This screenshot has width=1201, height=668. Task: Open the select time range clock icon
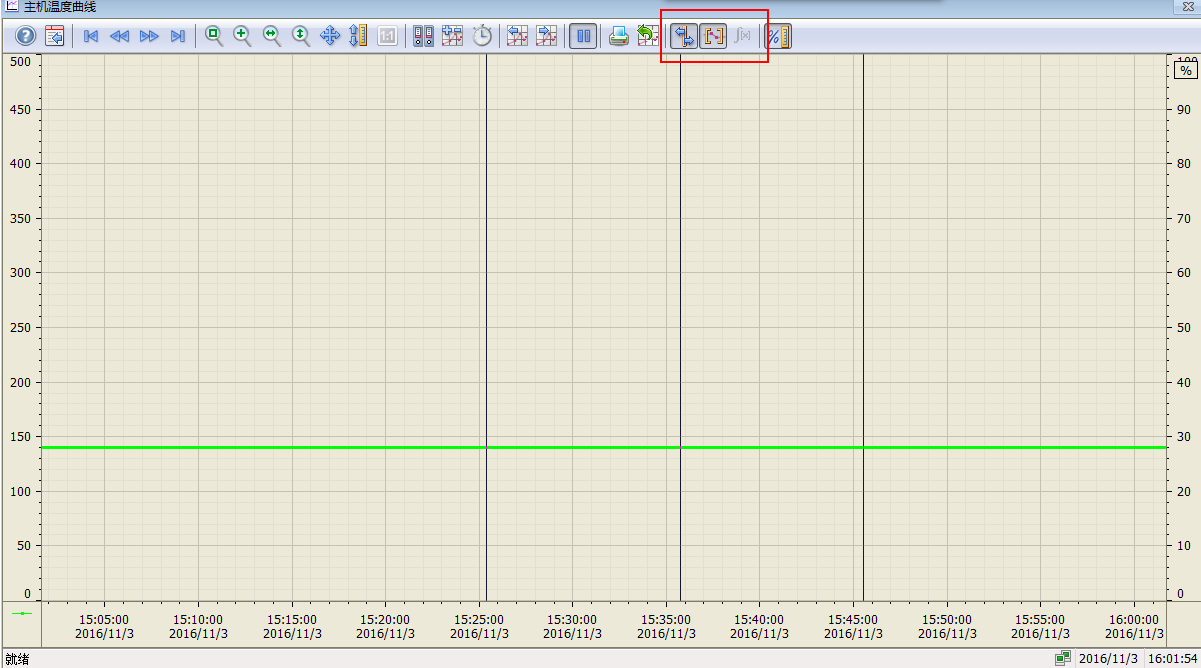coord(482,37)
